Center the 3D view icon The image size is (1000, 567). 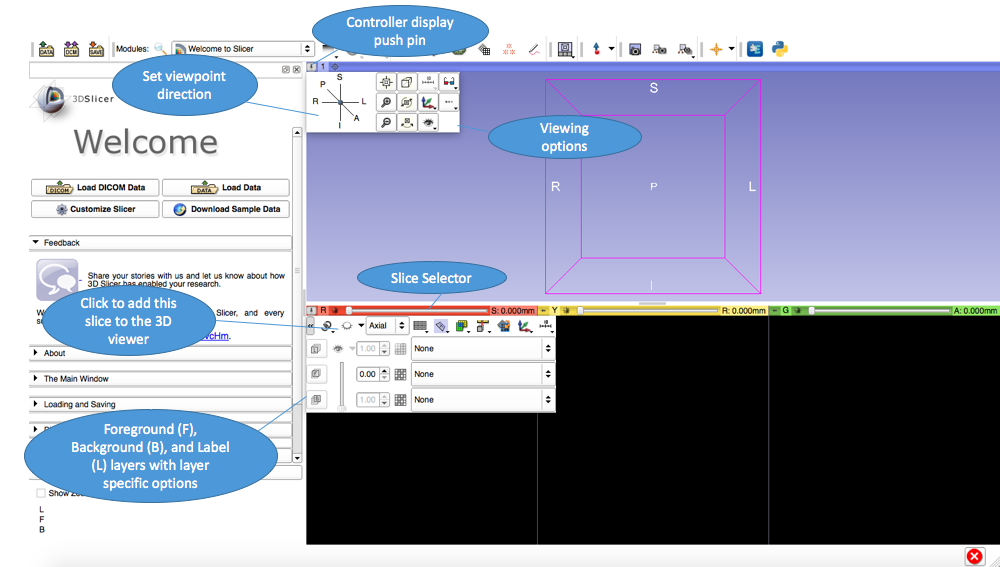click(x=385, y=82)
